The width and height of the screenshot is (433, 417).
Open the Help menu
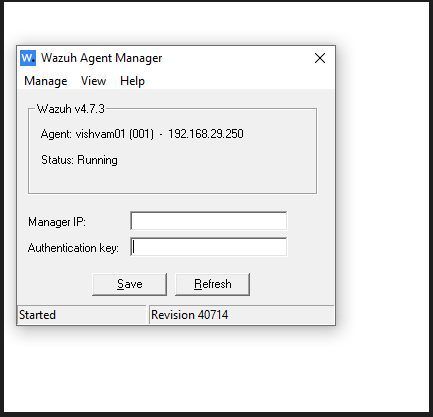132,81
